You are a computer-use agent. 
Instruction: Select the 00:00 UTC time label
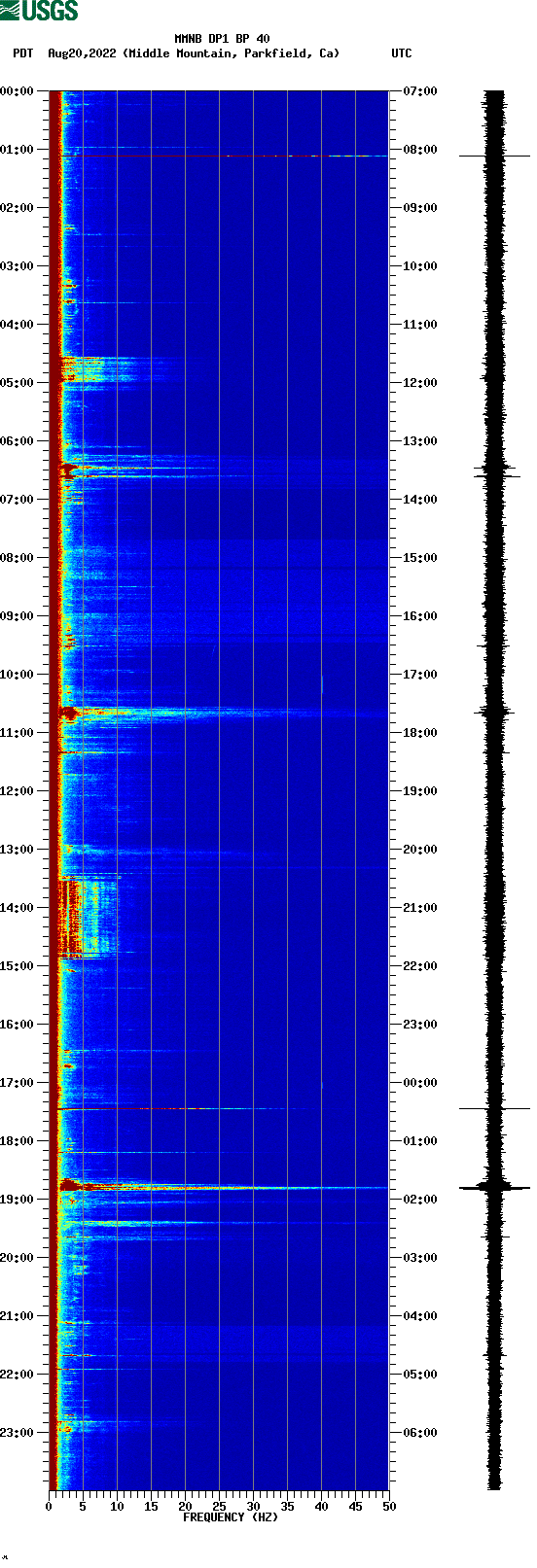[x=420, y=1083]
